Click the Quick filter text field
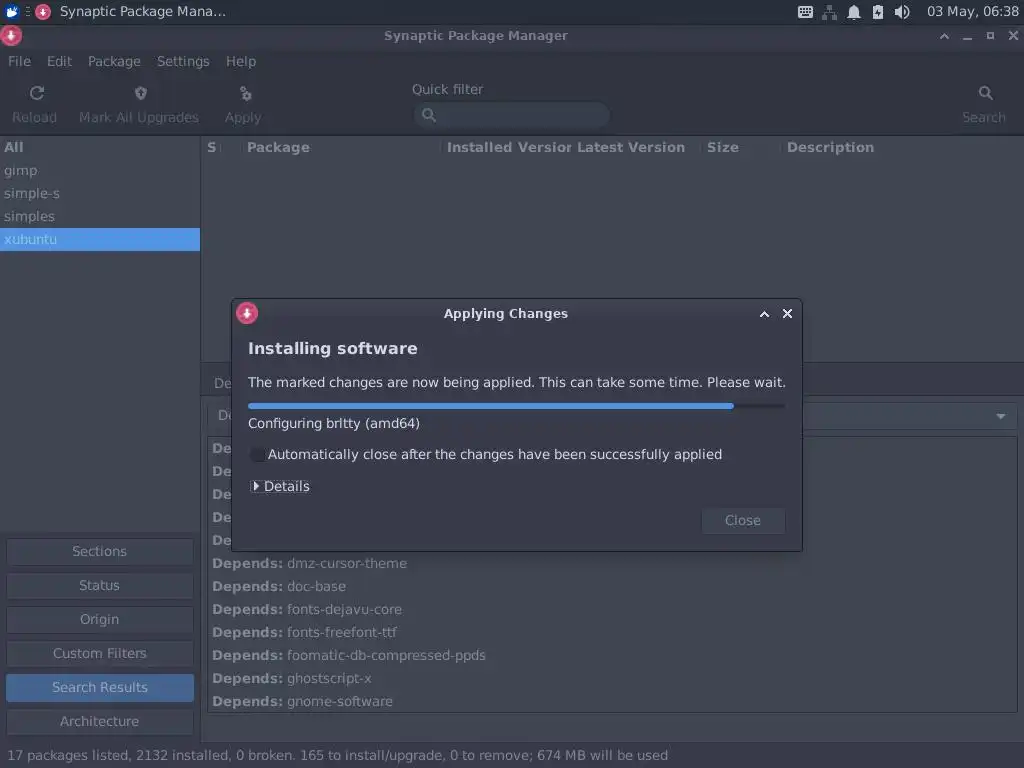The image size is (1024, 768). pyautogui.click(x=512, y=115)
